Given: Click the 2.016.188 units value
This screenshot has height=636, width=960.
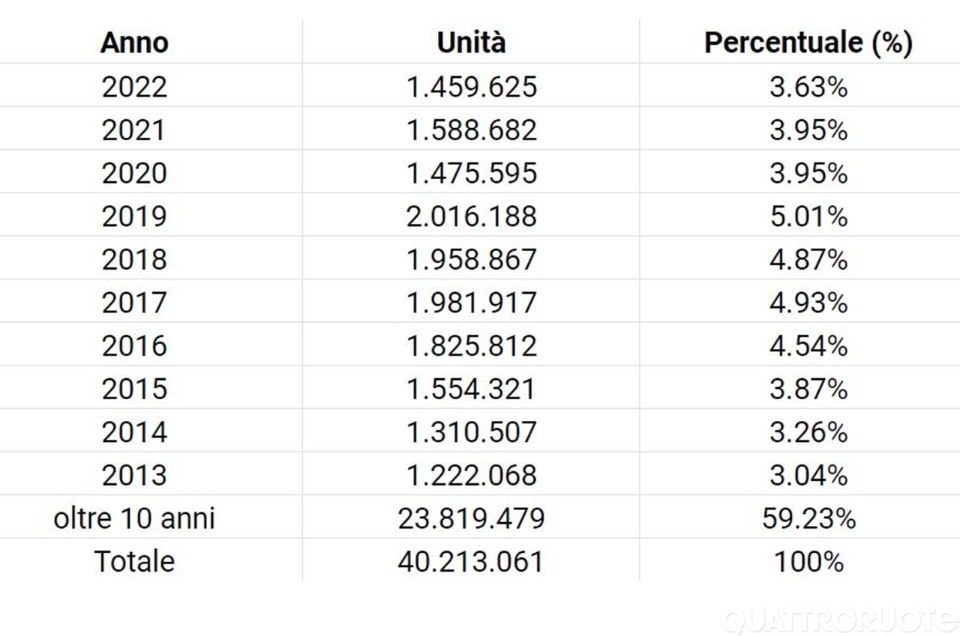Looking at the screenshot, I should (471, 216).
